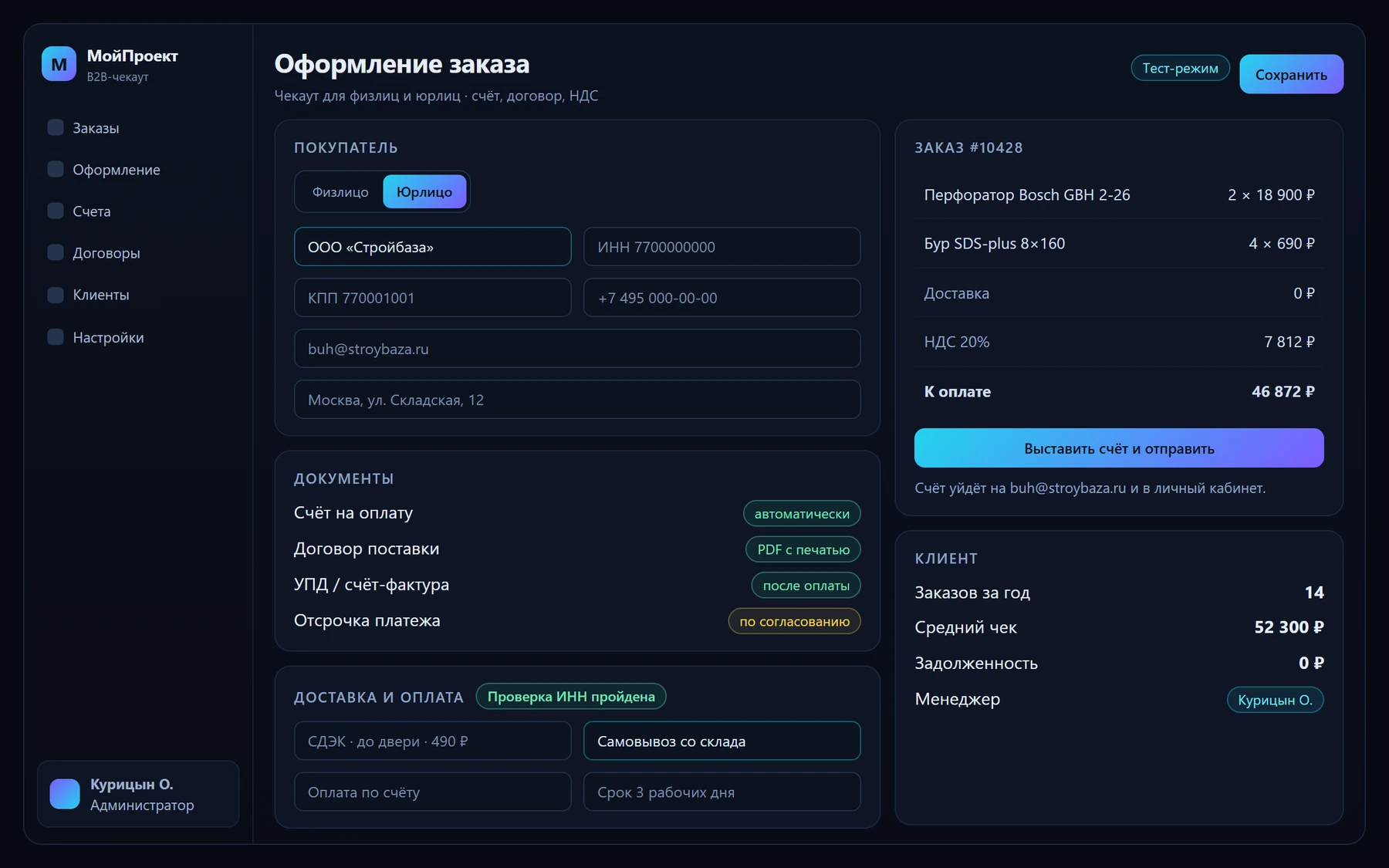Click the Бур SDS-plus 8×160 line
Screen dimensions: 1389x868
point(1119,243)
